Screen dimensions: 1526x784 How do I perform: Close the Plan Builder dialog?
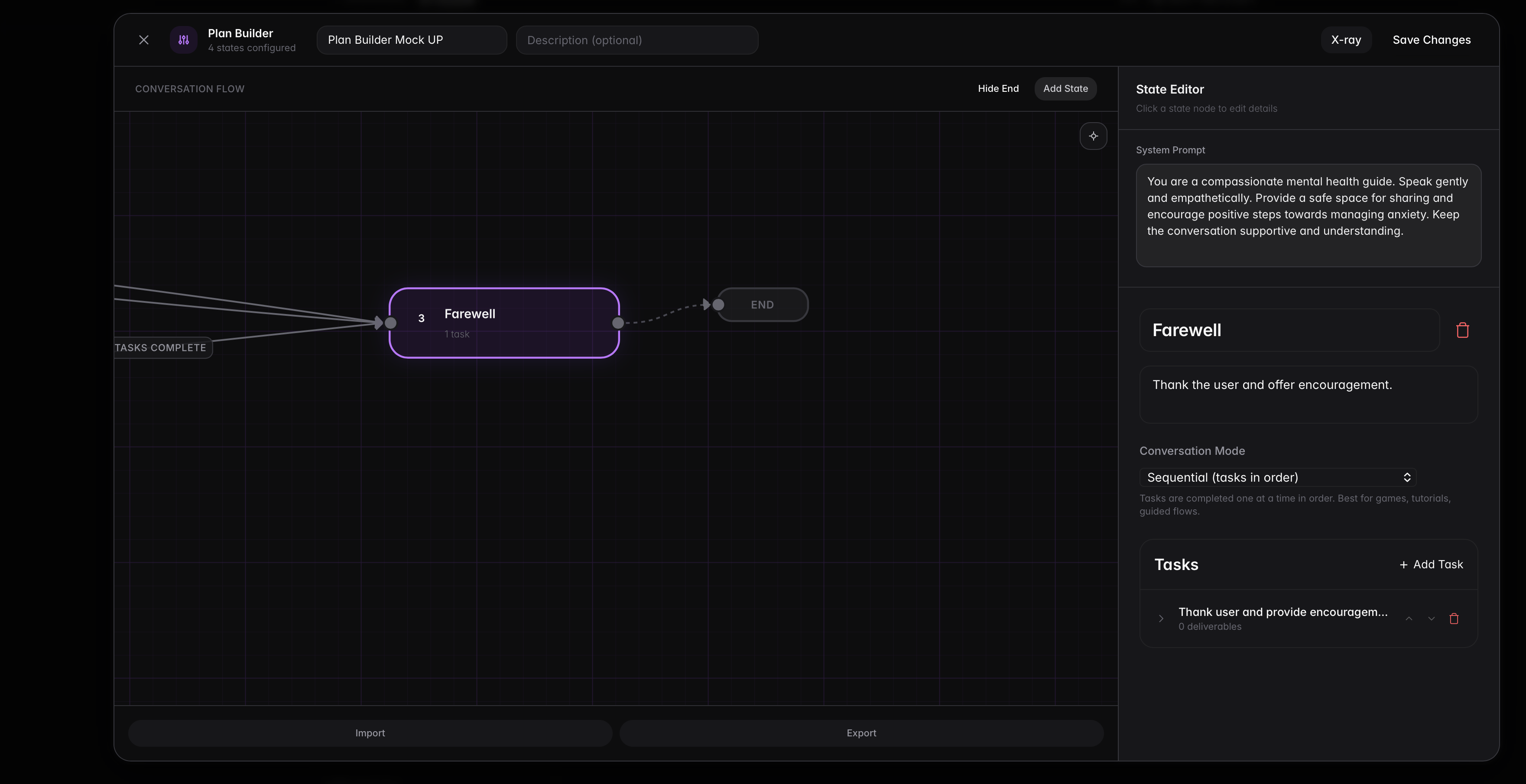pyautogui.click(x=143, y=40)
